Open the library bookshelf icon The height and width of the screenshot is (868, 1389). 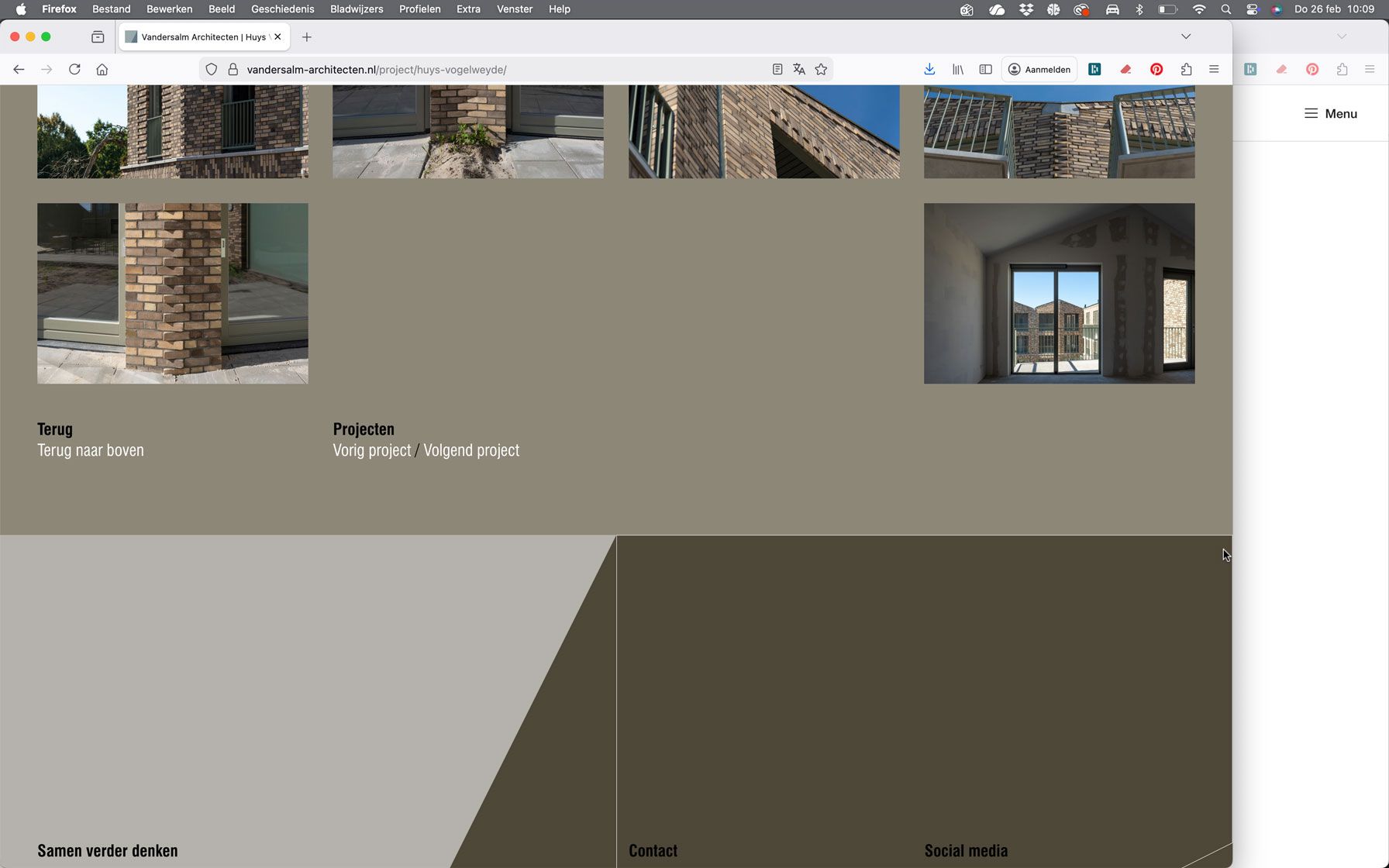[x=958, y=70]
